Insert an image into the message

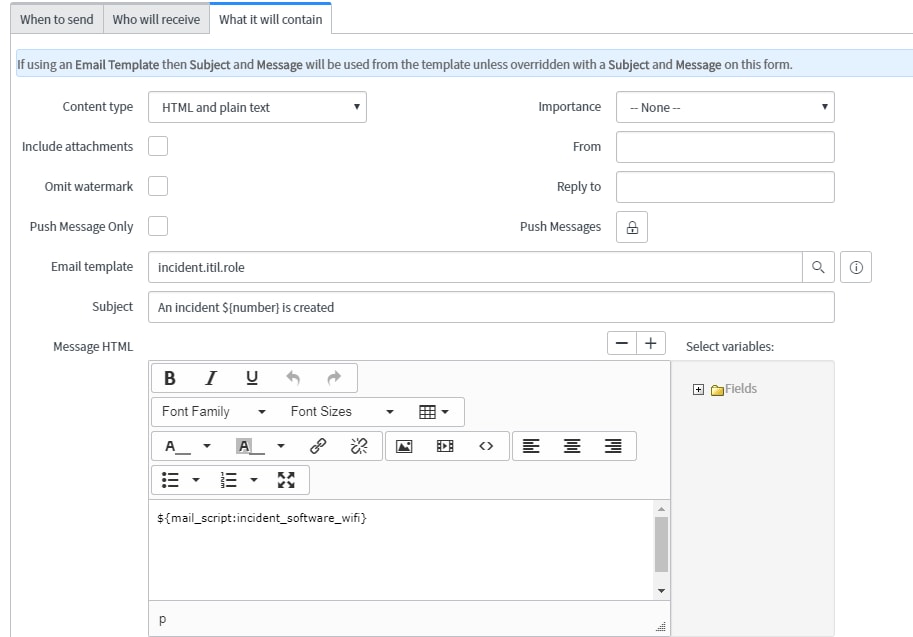(x=404, y=447)
